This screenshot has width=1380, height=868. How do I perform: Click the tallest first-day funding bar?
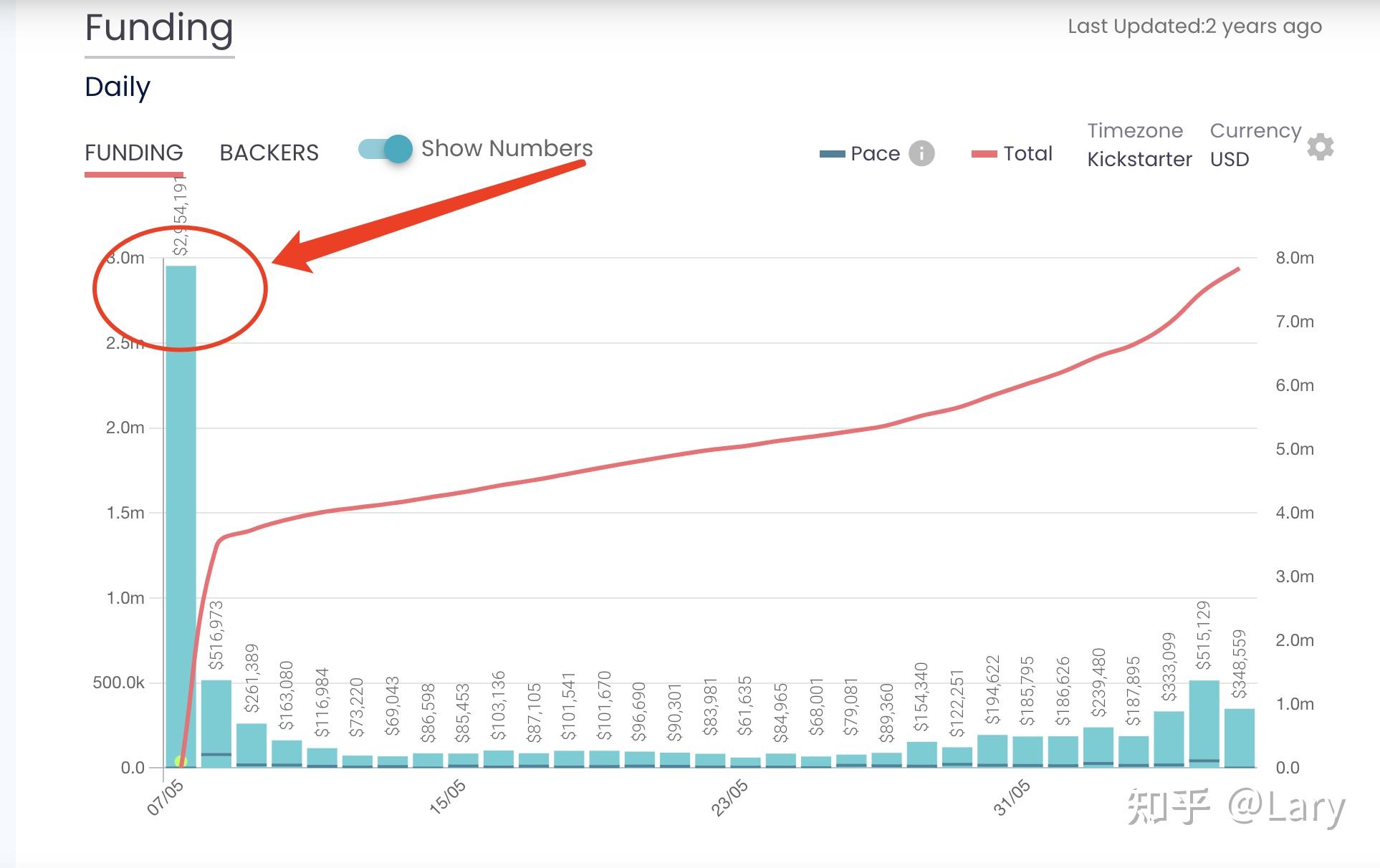181,516
